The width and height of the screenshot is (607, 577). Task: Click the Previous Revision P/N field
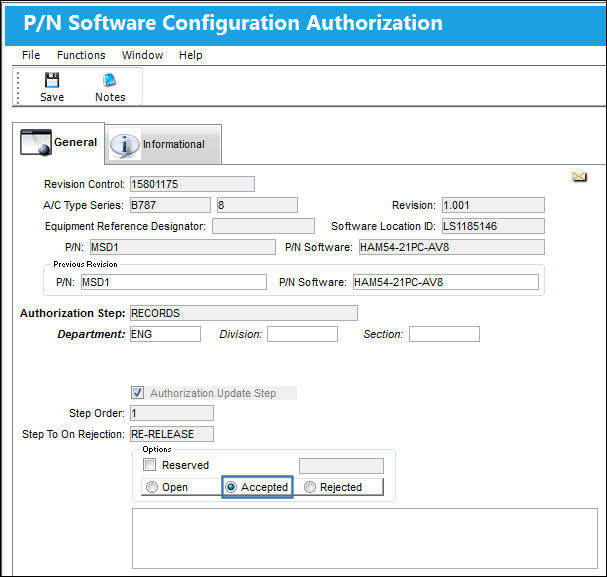click(174, 282)
